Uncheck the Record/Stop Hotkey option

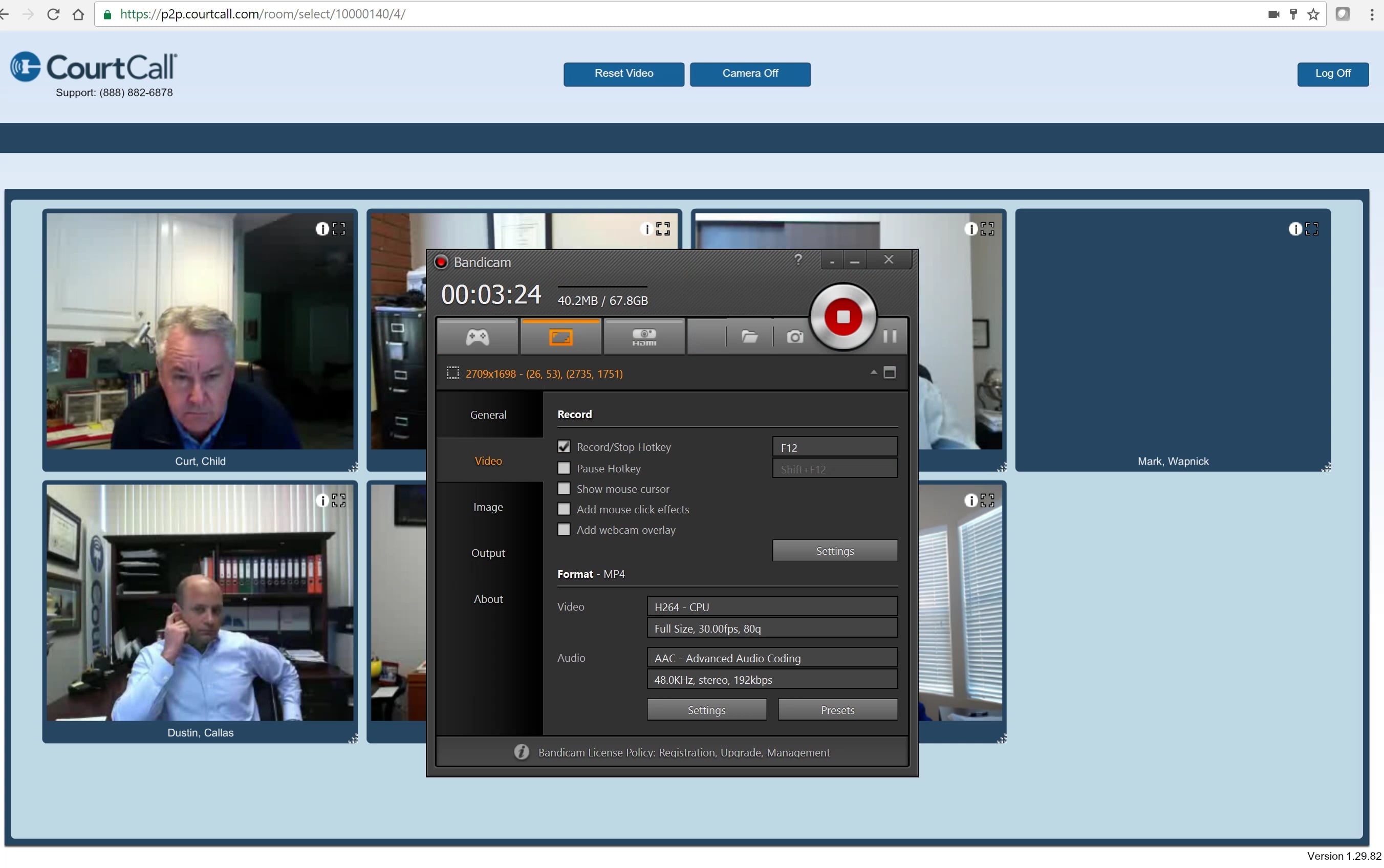tap(564, 446)
